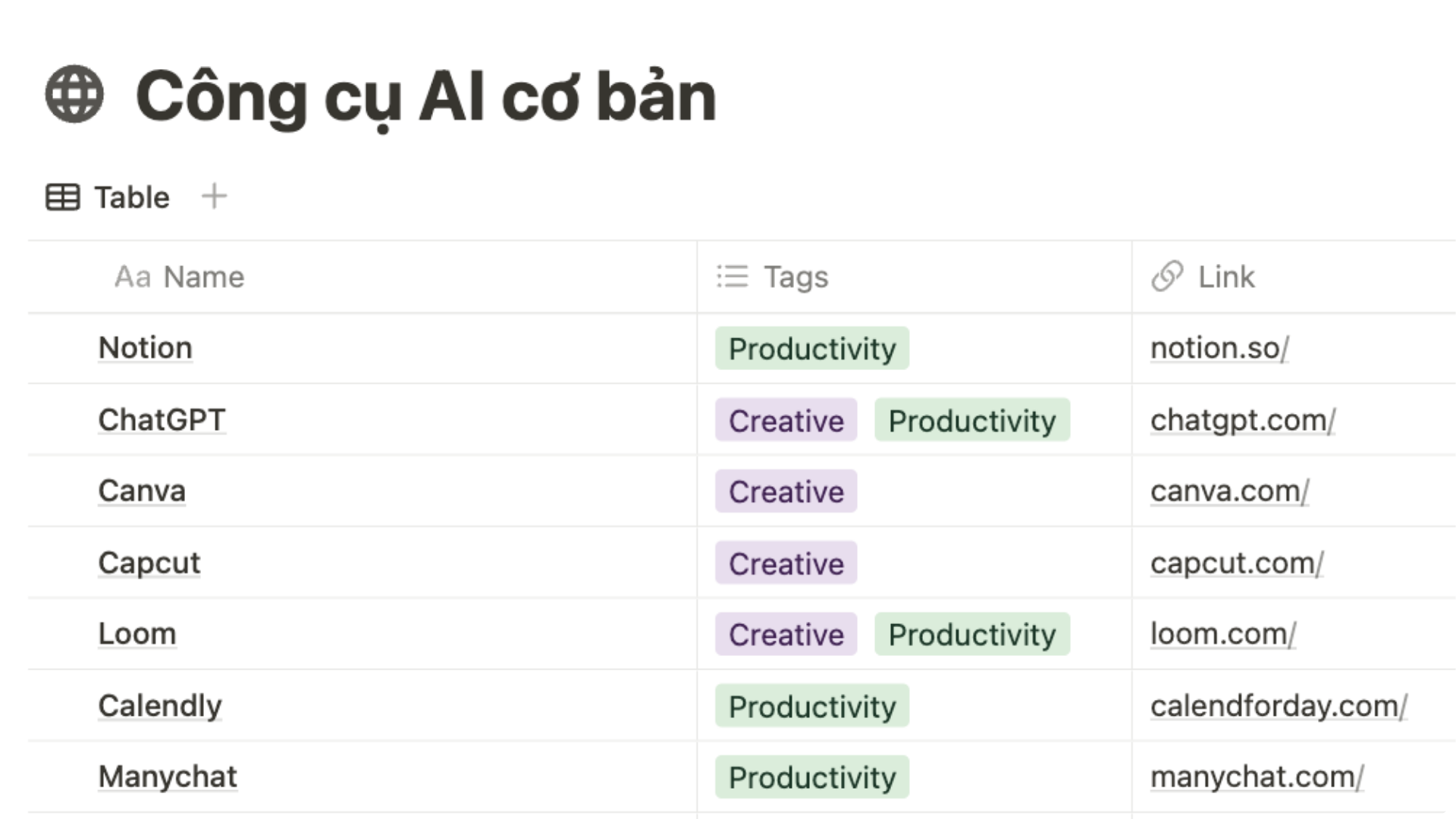1456x819 pixels.
Task: Open the Link column header menu
Action: (1294, 277)
